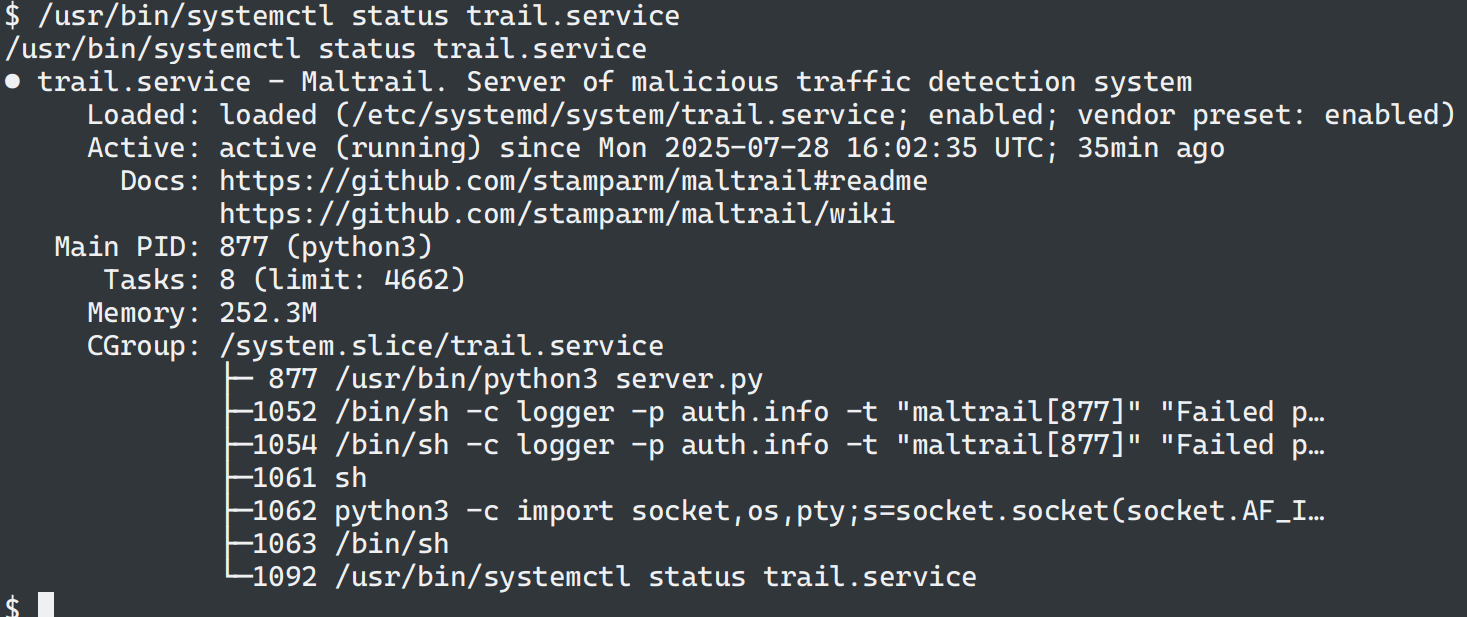Click the Tasks value 8 (limit: 4662)
This screenshot has height=617, width=1467.
[342, 280]
